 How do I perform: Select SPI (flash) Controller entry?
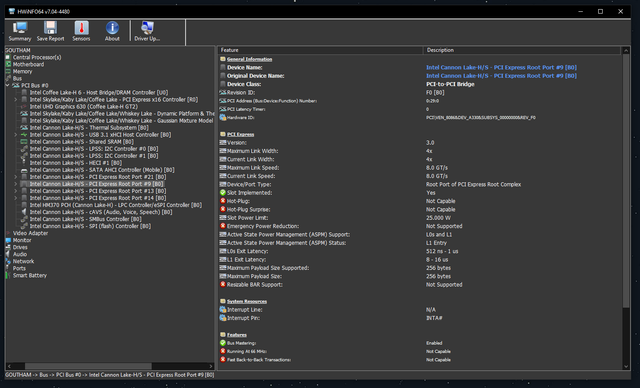pos(90,226)
